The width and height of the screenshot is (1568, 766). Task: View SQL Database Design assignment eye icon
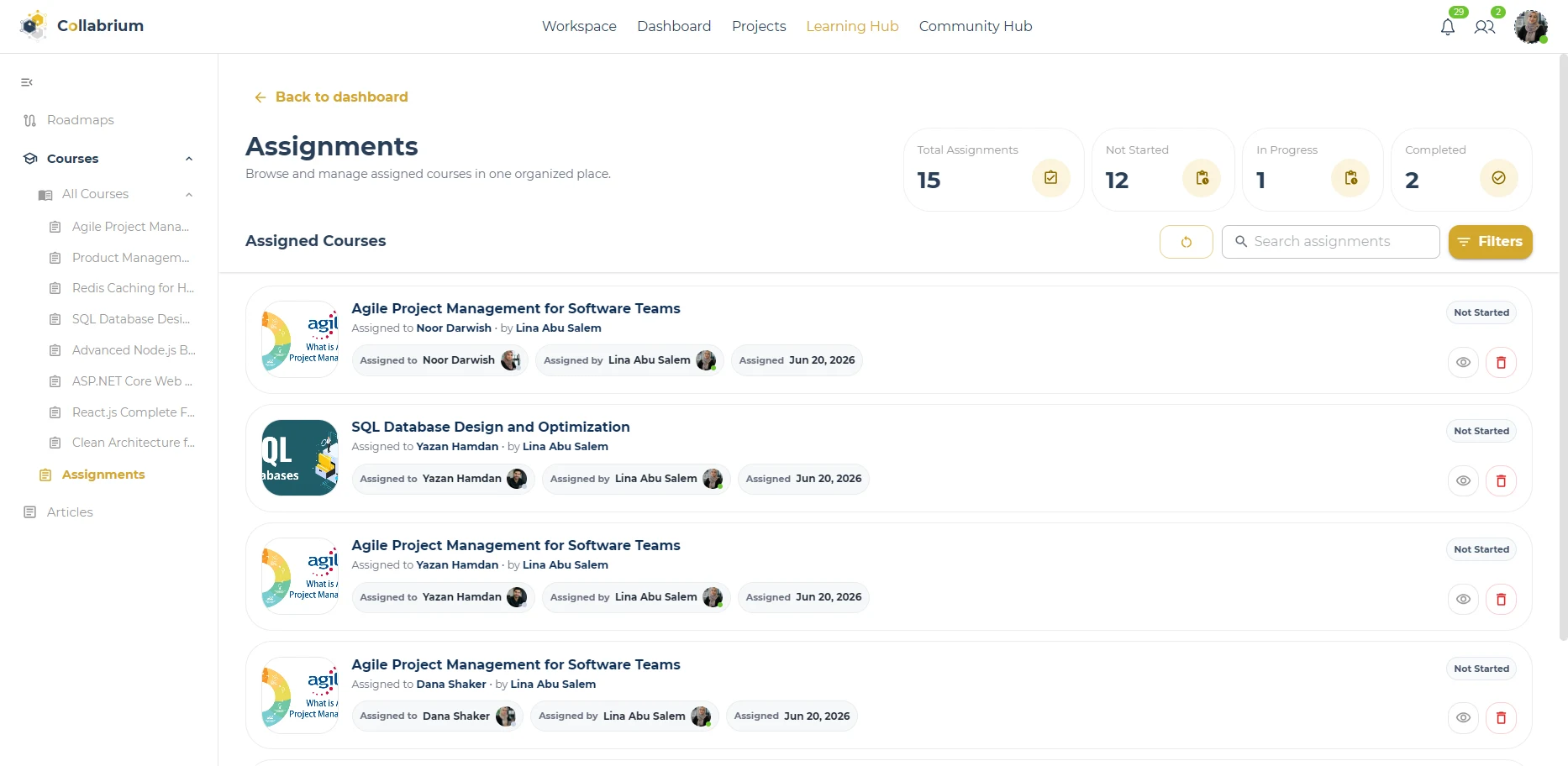coord(1463,481)
